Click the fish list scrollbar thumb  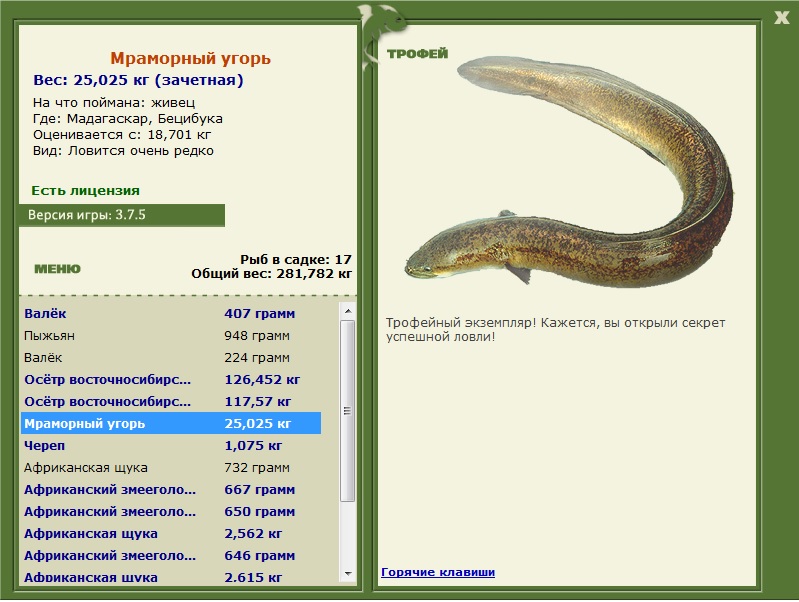coord(348,411)
